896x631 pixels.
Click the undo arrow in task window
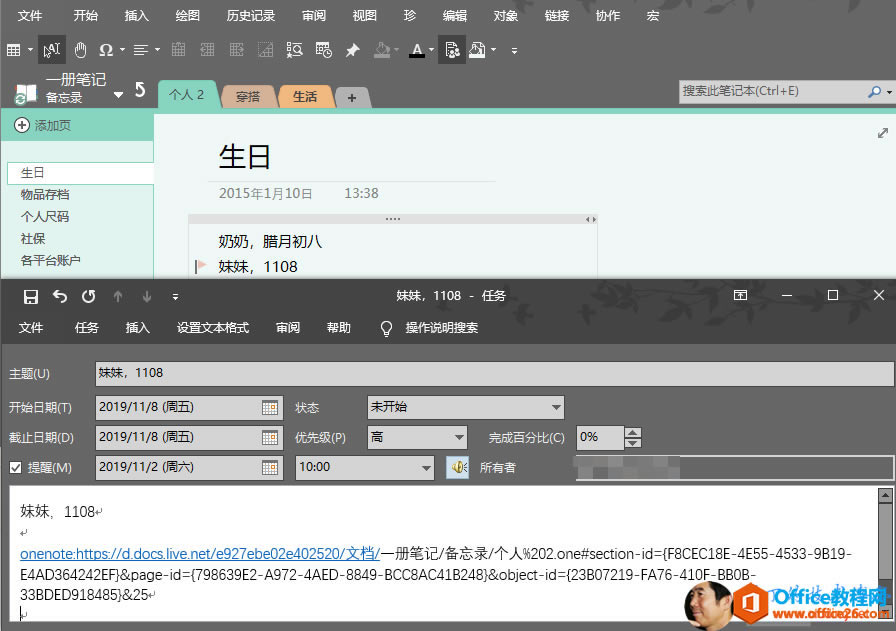click(x=60, y=296)
